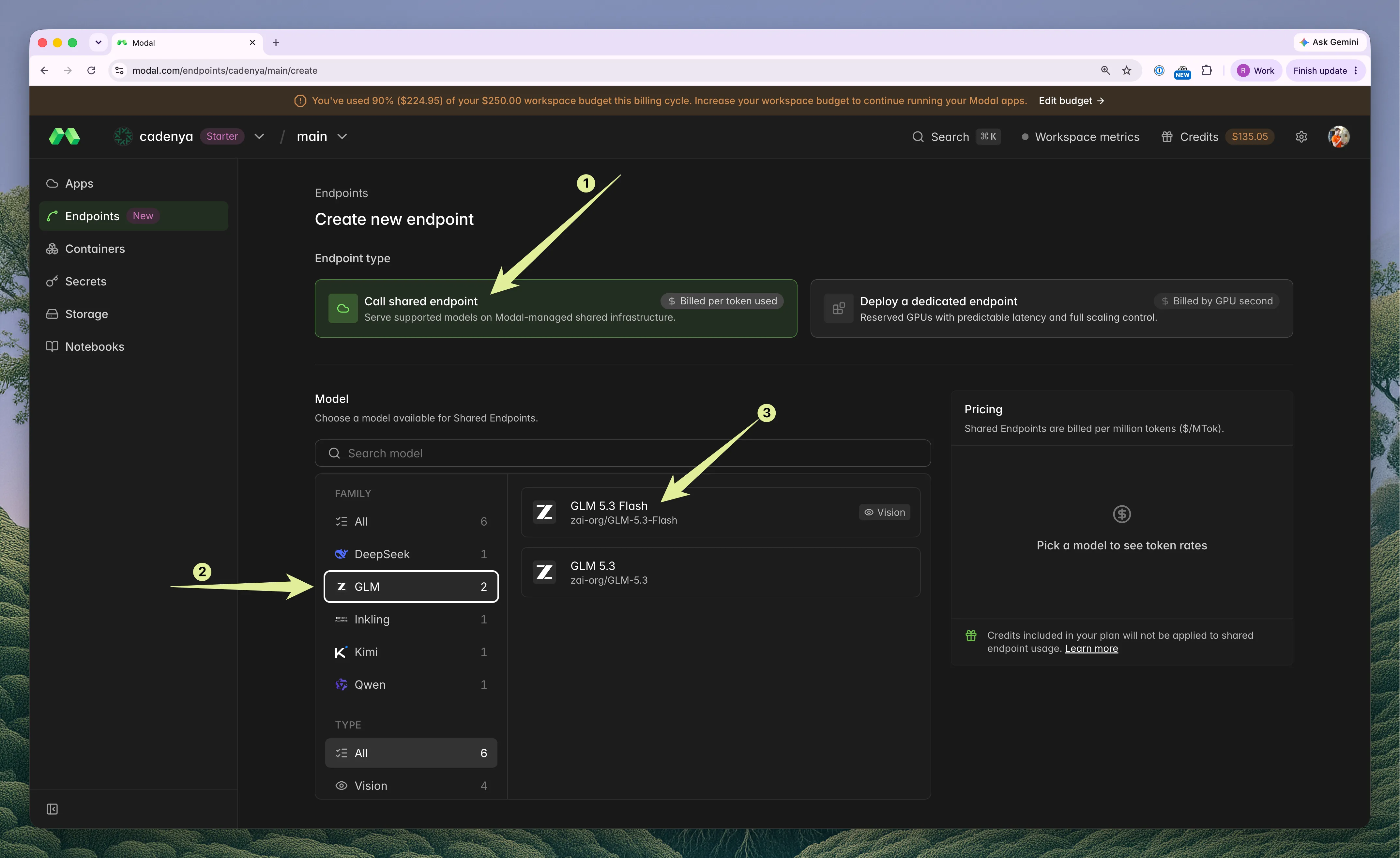Screen dimensions: 1400x858
Task: Click the Billed by GPU second tag
Action: click(x=1216, y=301)
